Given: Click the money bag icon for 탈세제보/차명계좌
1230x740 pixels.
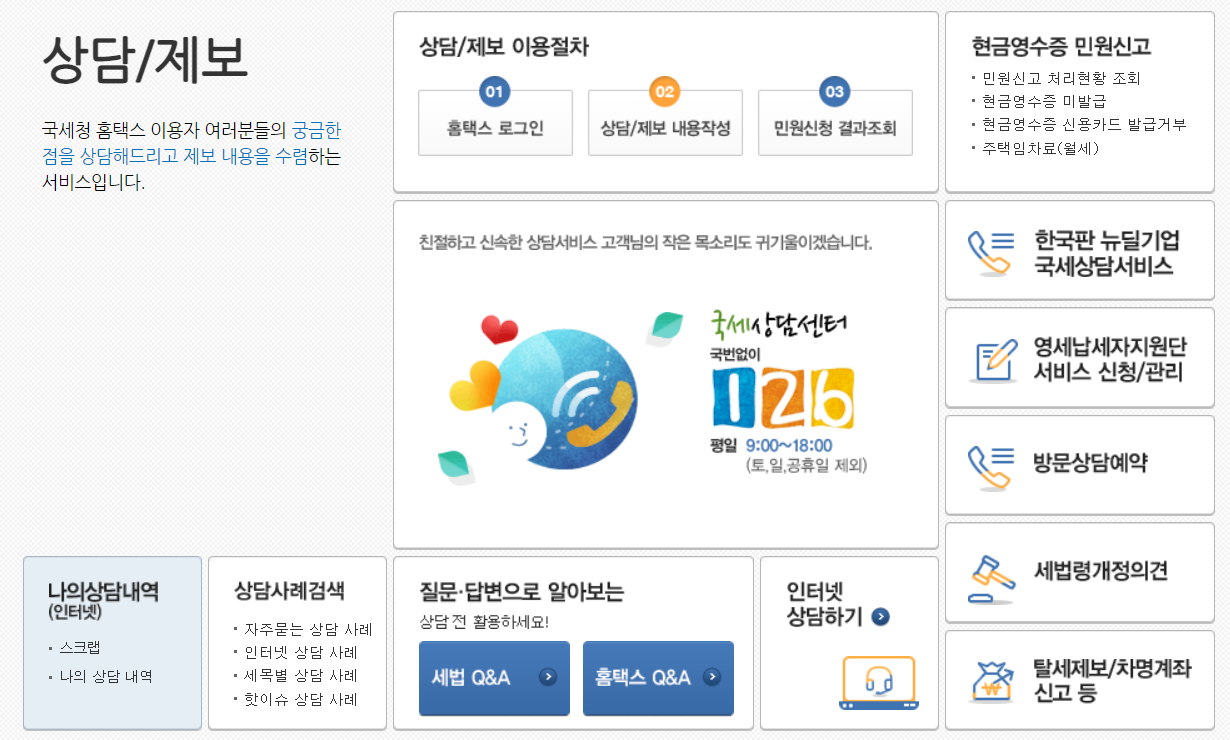Looking at the screenshot, I should point(992,681).
